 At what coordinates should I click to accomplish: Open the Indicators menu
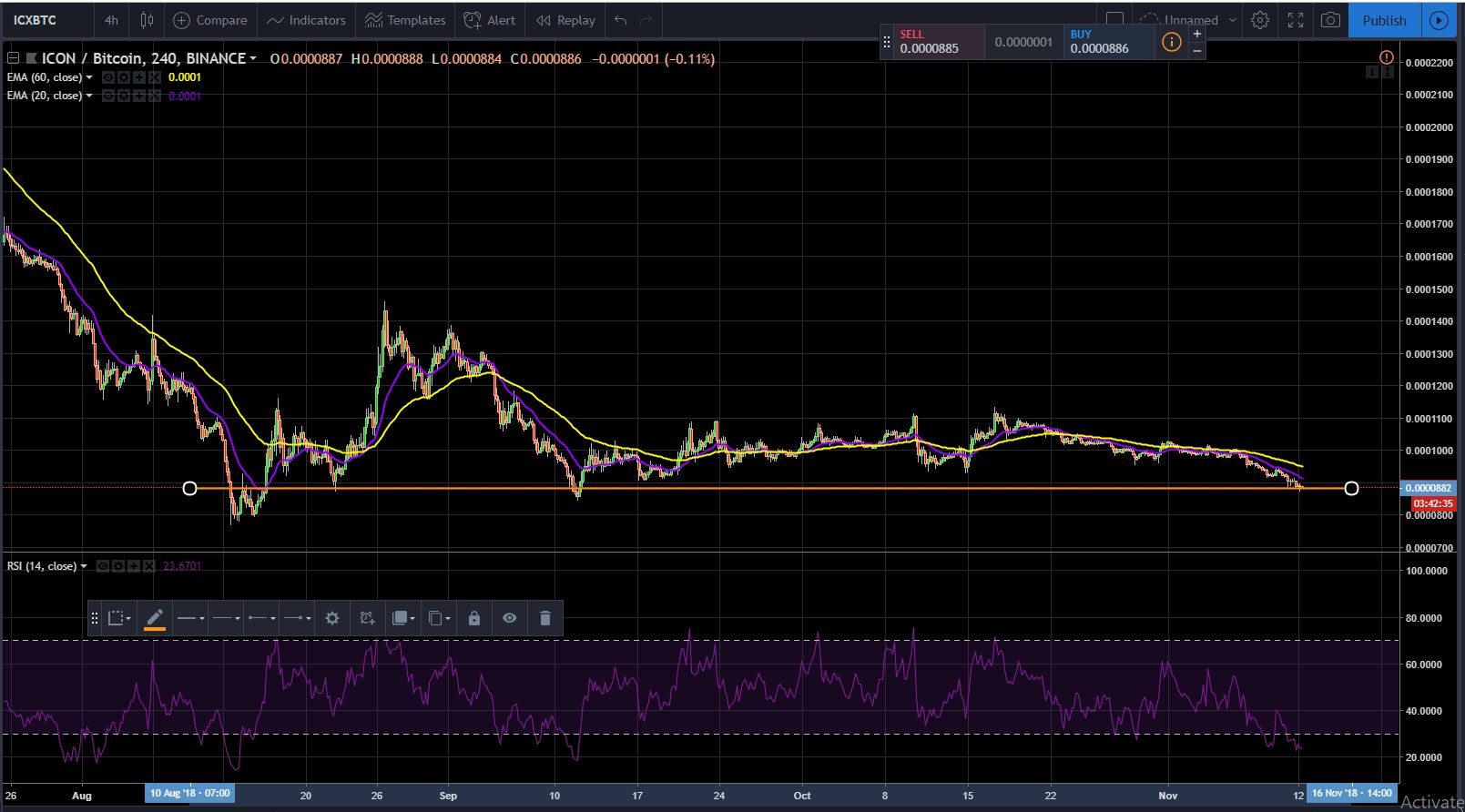click(306, 20)
